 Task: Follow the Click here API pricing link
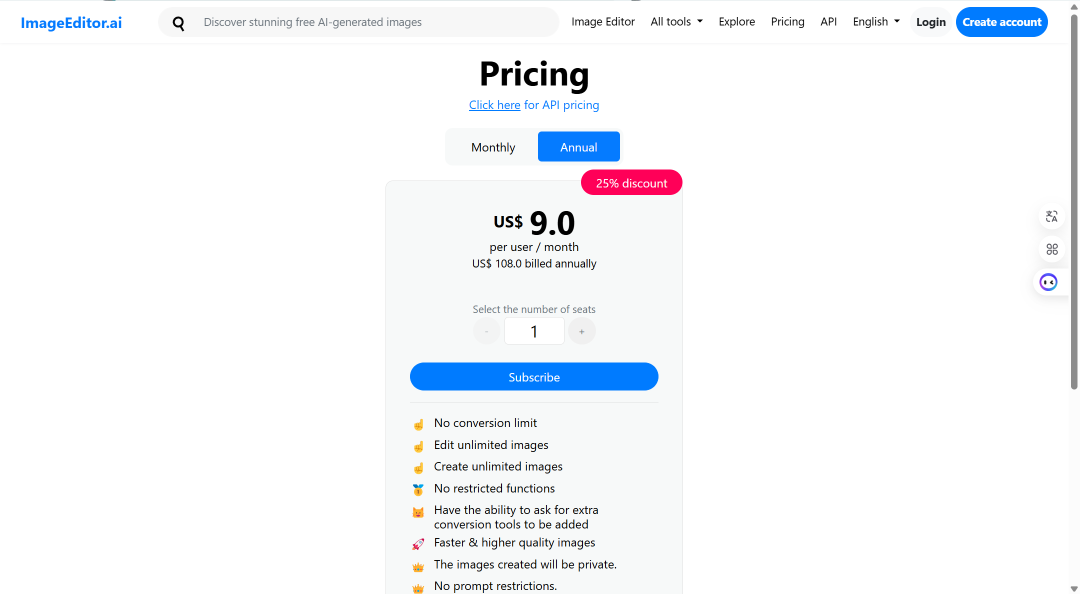tap(495, 105)
